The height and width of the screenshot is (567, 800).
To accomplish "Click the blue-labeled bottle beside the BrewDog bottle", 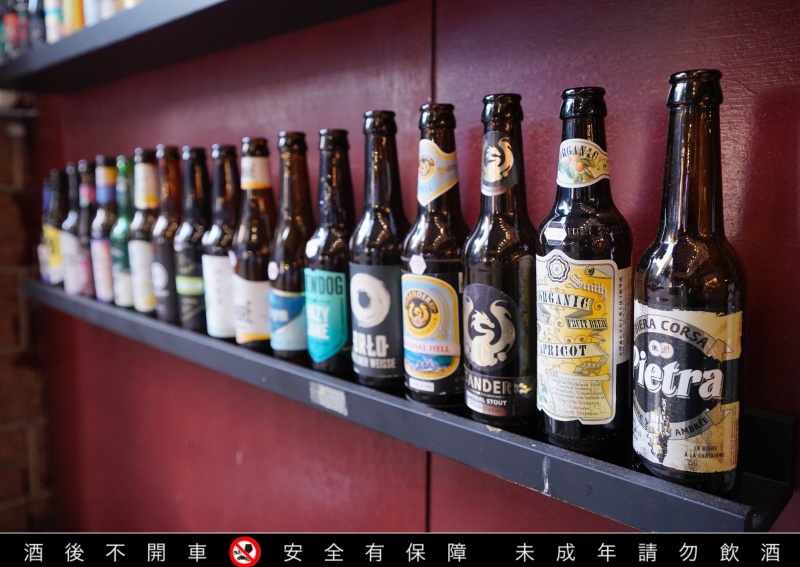I will [x=289, y=245].
